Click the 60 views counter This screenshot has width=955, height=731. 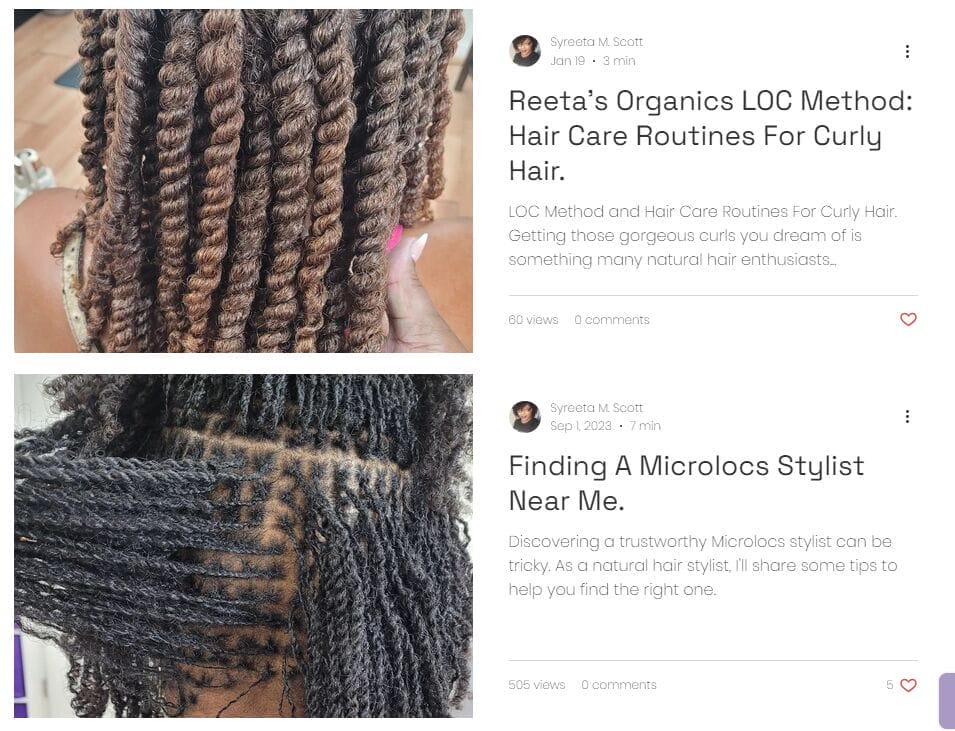pyautogui.click(x=533, y=320)
